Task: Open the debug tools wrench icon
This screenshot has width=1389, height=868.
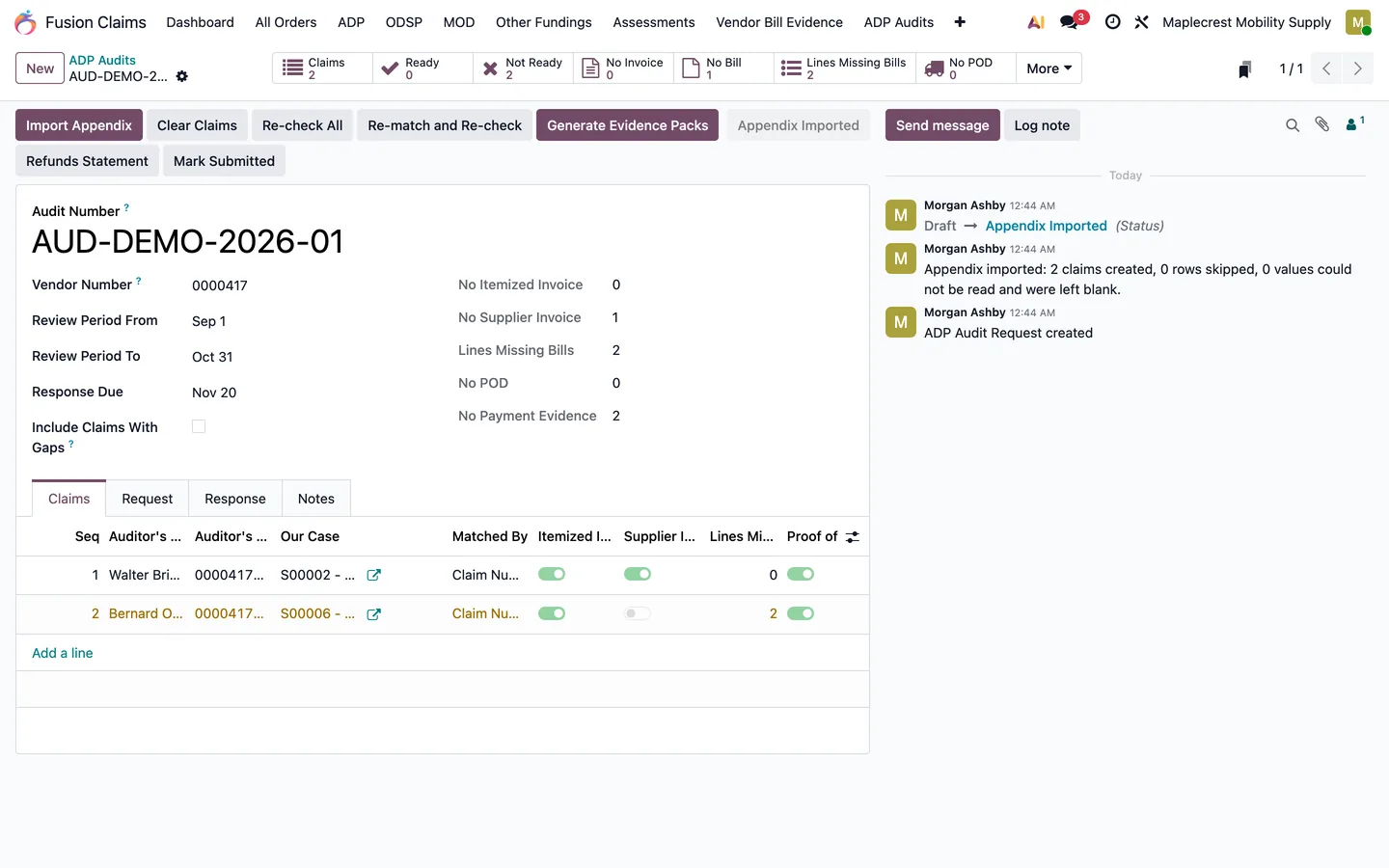Action: tap(1141, 22)
